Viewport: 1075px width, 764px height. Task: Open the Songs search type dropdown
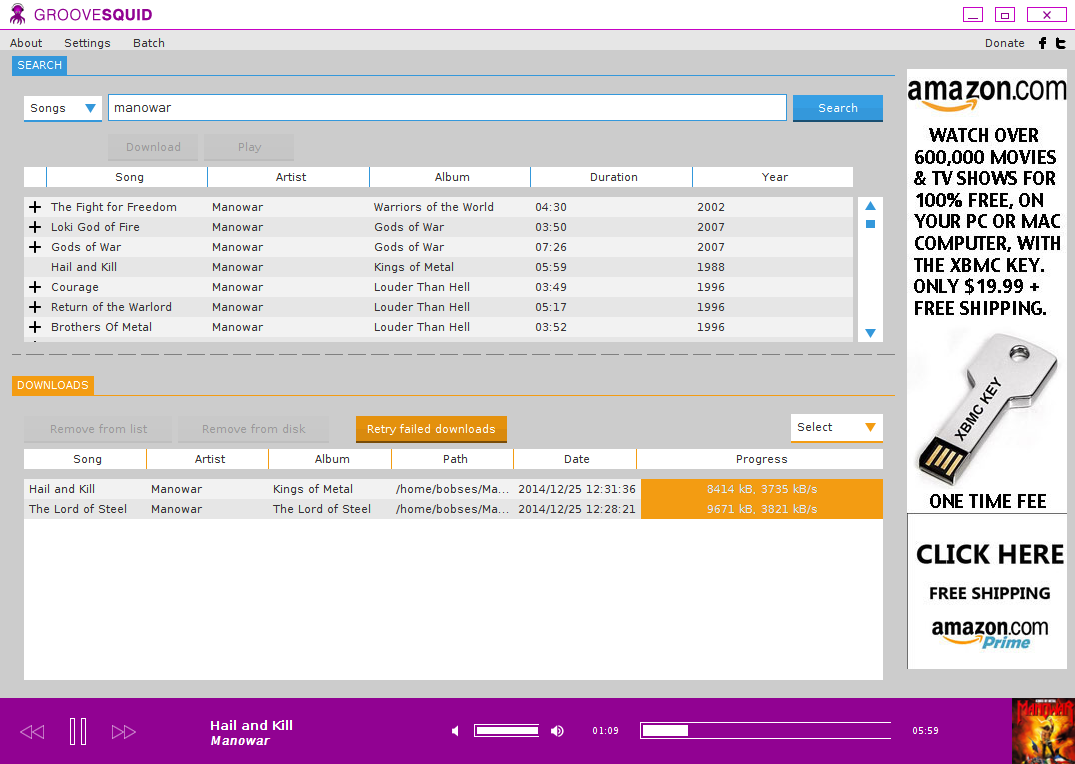click(62, 108)
